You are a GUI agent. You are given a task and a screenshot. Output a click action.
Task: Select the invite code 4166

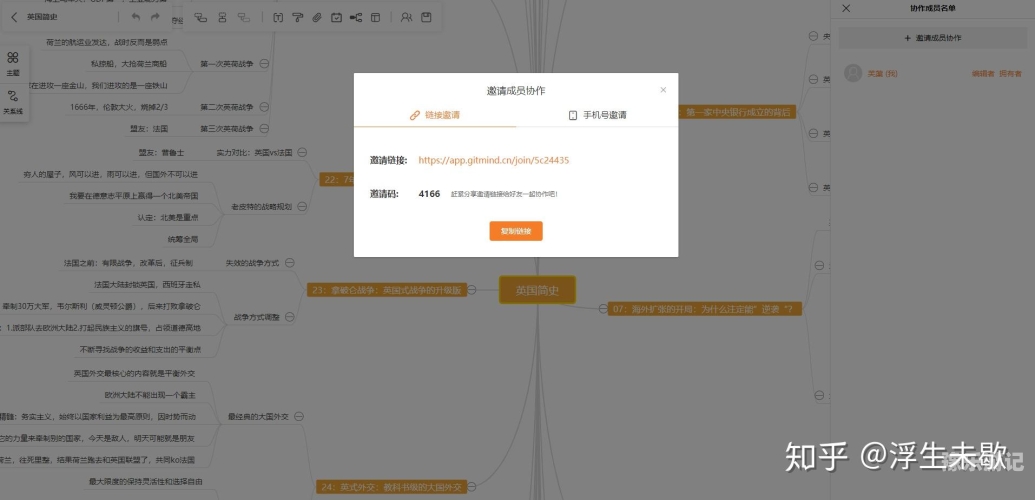(429, 194)
